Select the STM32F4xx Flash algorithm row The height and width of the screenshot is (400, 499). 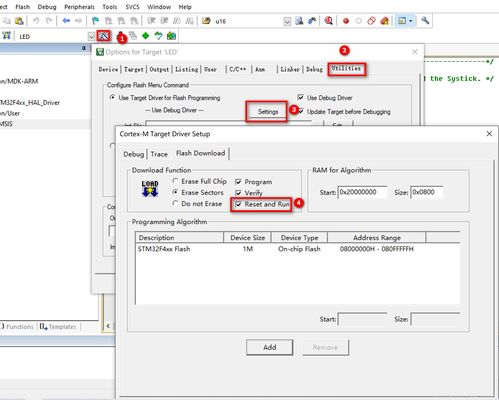[297, 249]
